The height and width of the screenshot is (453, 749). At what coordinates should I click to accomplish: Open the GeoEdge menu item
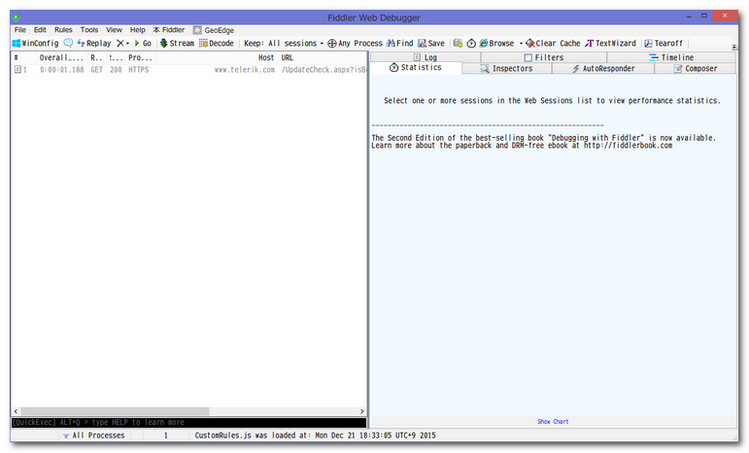tap(214, 30)
